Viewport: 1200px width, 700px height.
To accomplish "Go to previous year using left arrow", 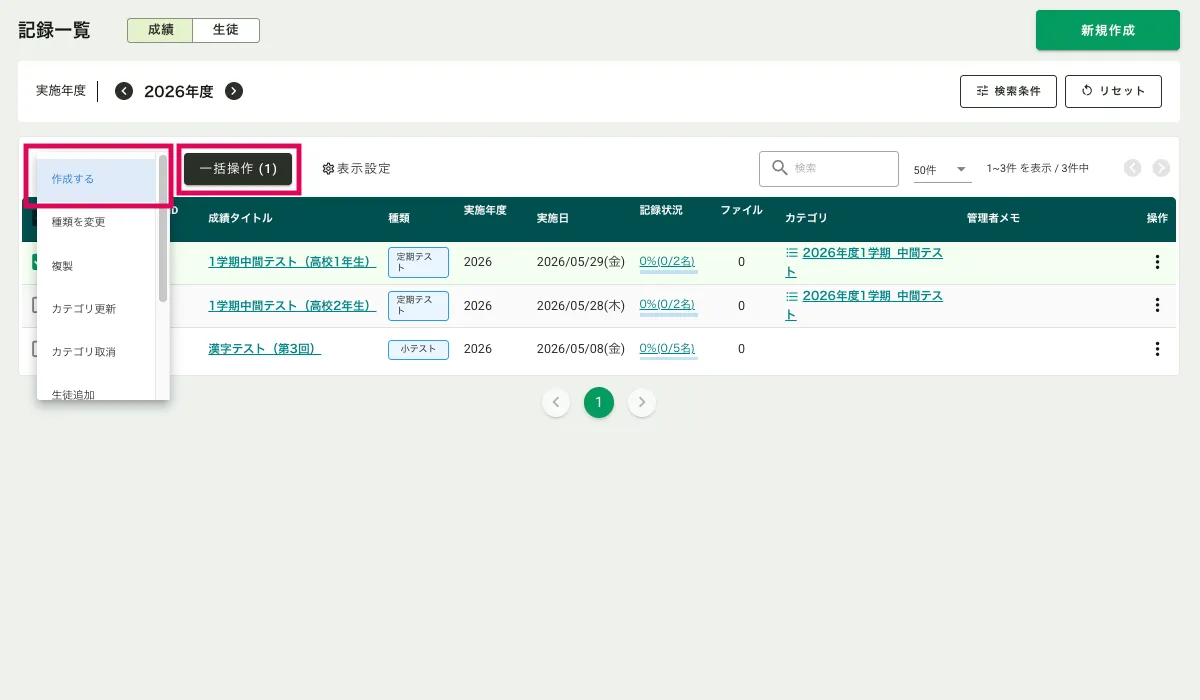I will (124, 91).
